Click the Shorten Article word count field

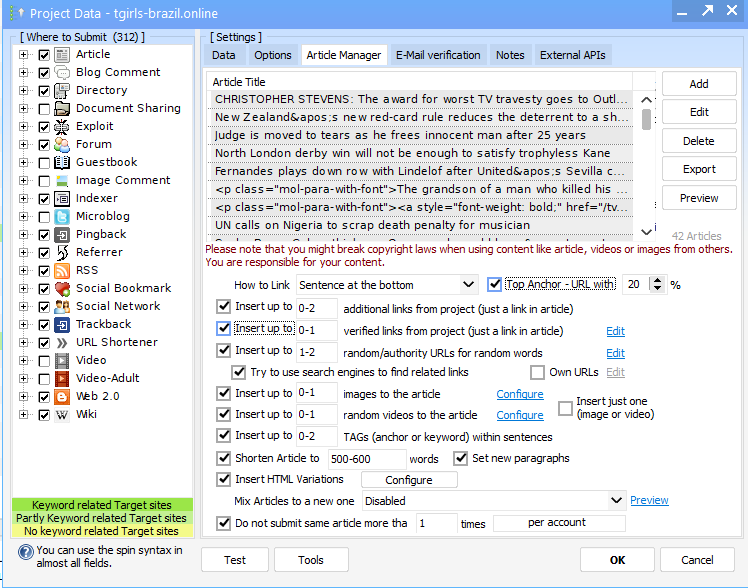coord(366,459)
